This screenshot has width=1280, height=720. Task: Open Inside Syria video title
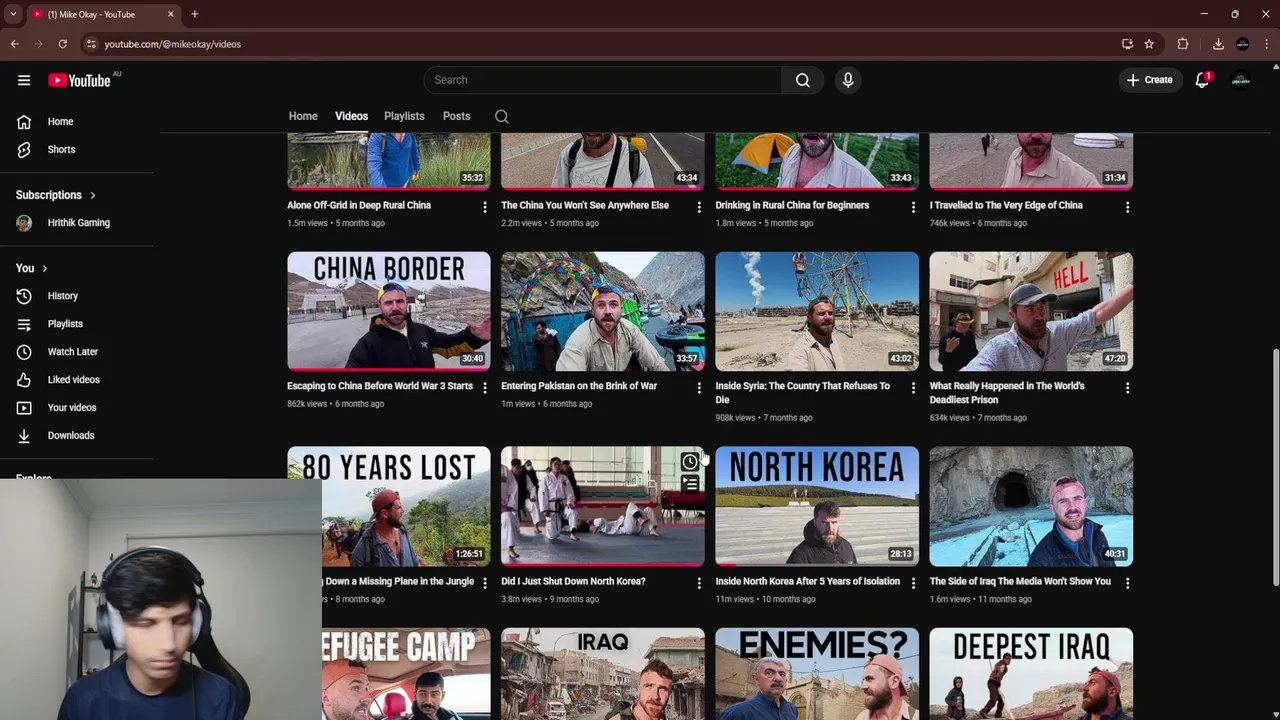[802, 393]
